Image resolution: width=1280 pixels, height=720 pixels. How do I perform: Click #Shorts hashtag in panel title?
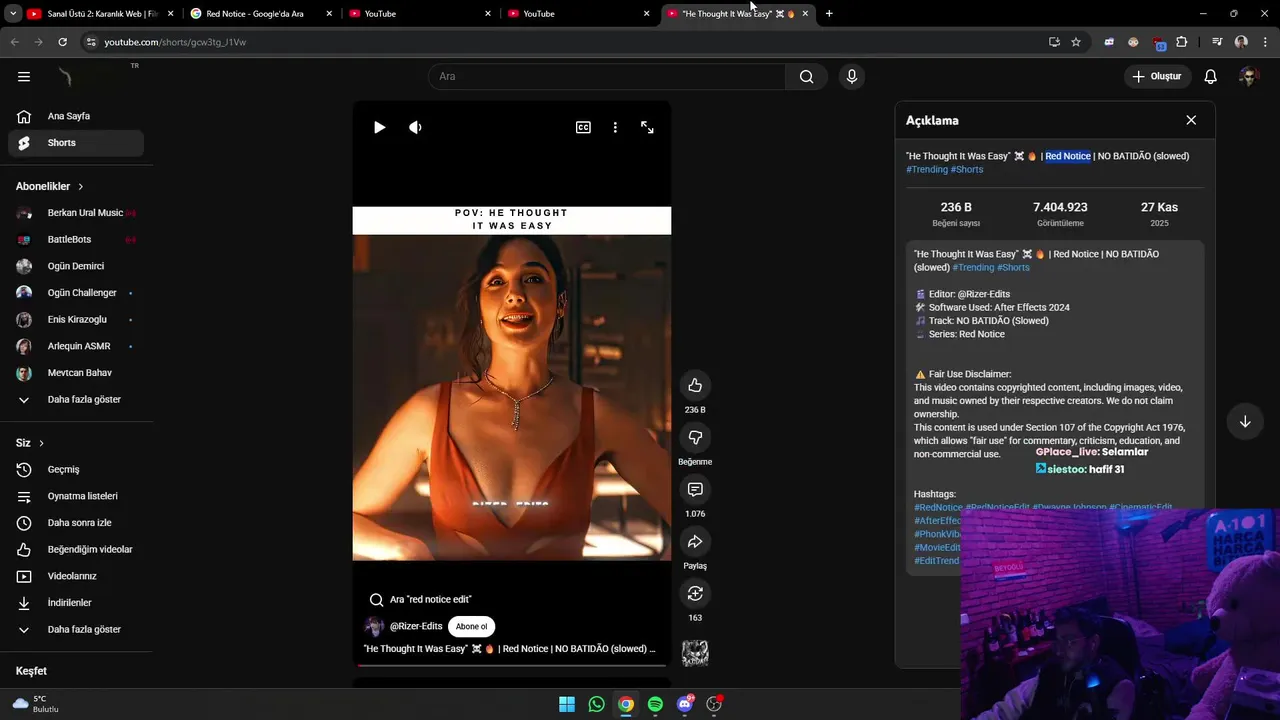967,169
